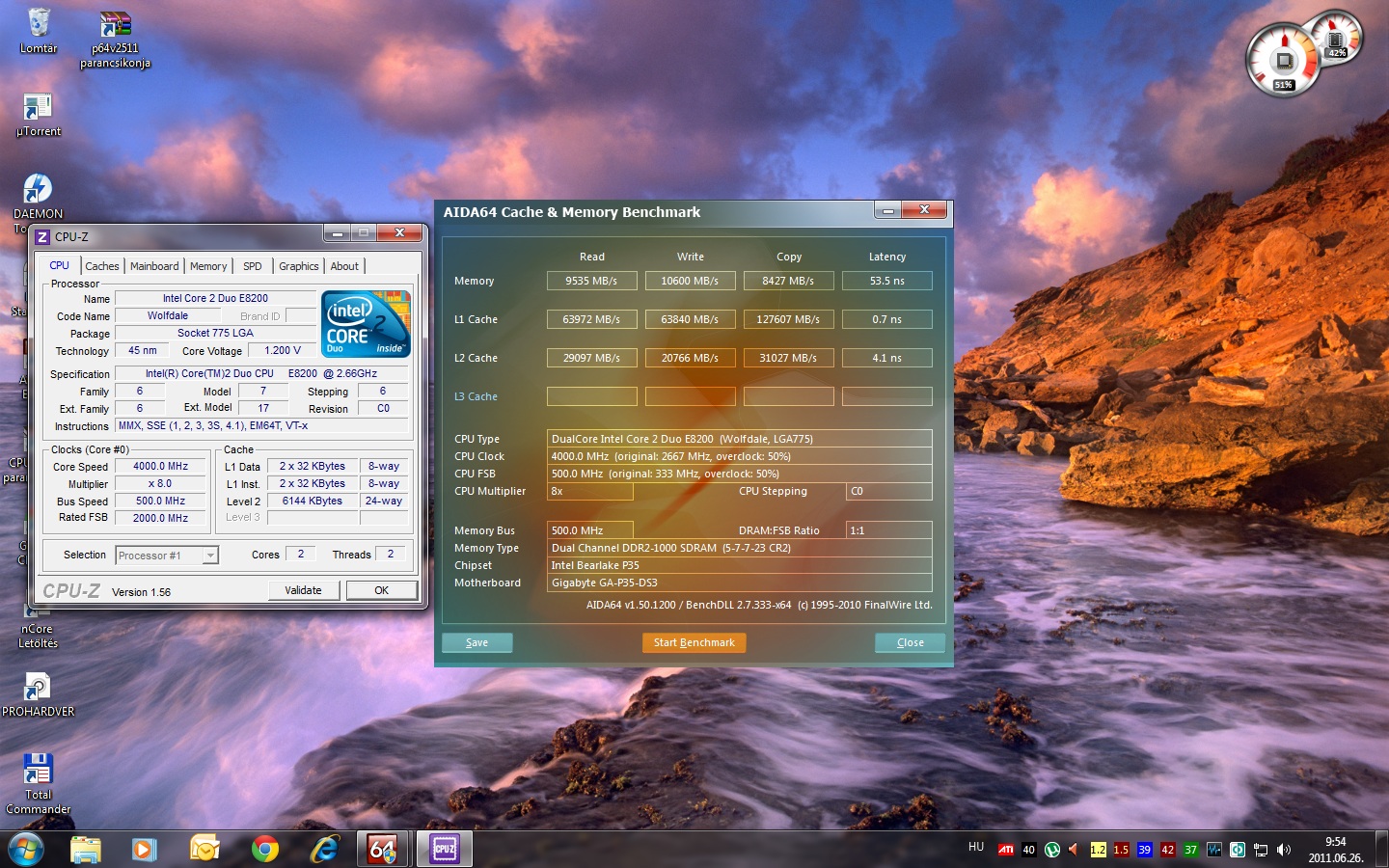
Task: Switch to the SPD tab
Action: (253, 266)
